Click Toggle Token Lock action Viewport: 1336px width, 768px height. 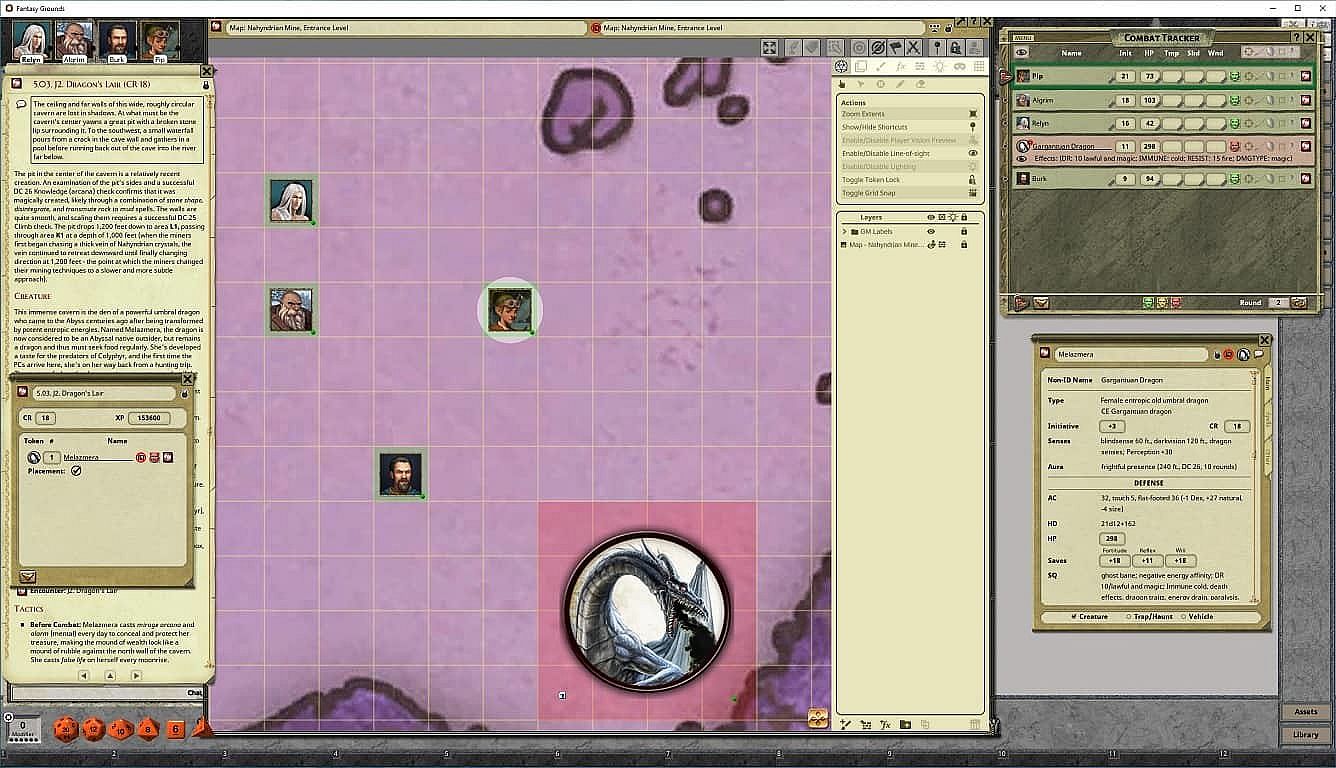pos(909,180)
